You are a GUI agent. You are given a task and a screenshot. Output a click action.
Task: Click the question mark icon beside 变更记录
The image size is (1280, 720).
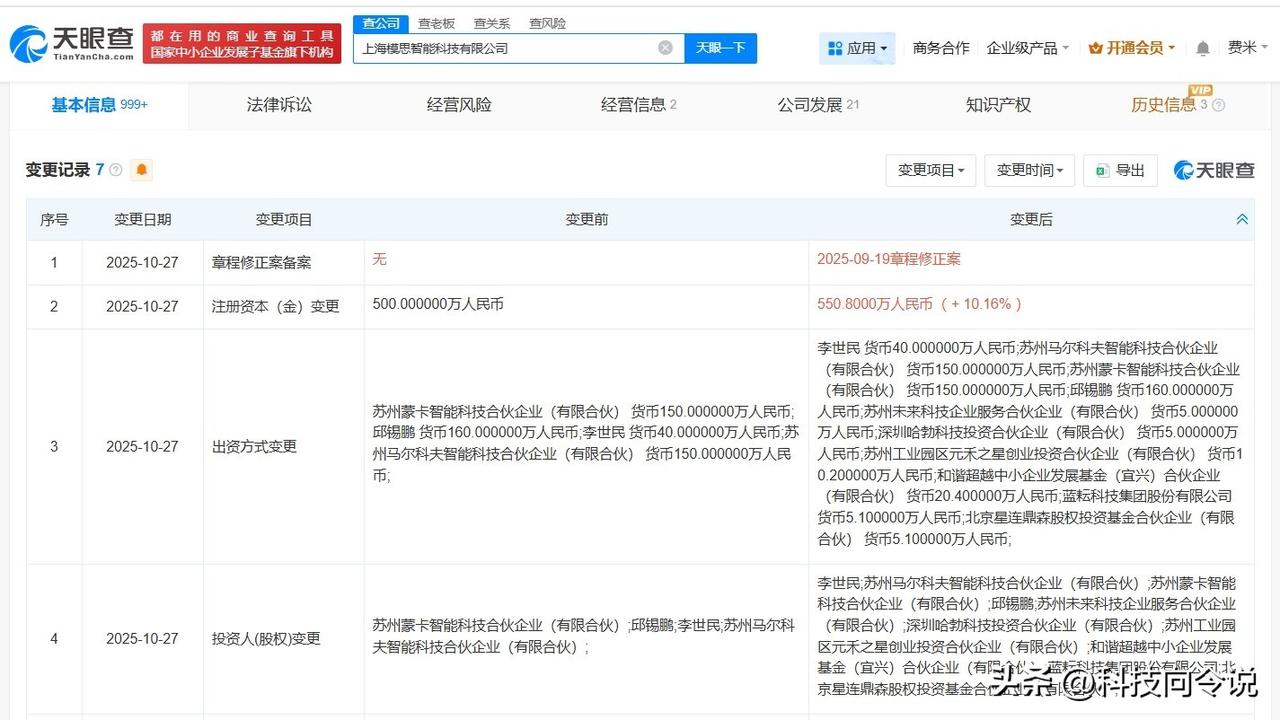pyautogui.click(x=115, y=169)
